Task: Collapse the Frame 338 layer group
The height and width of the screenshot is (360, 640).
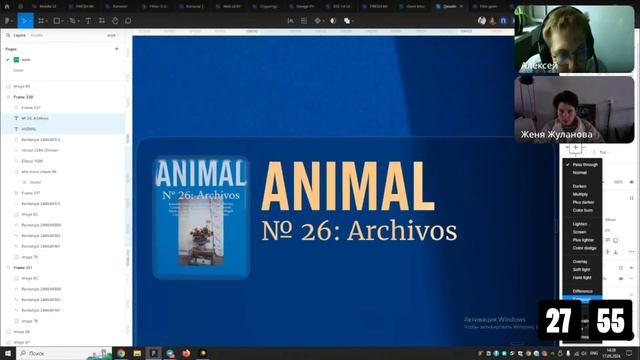Action: (x=8, y=97)
